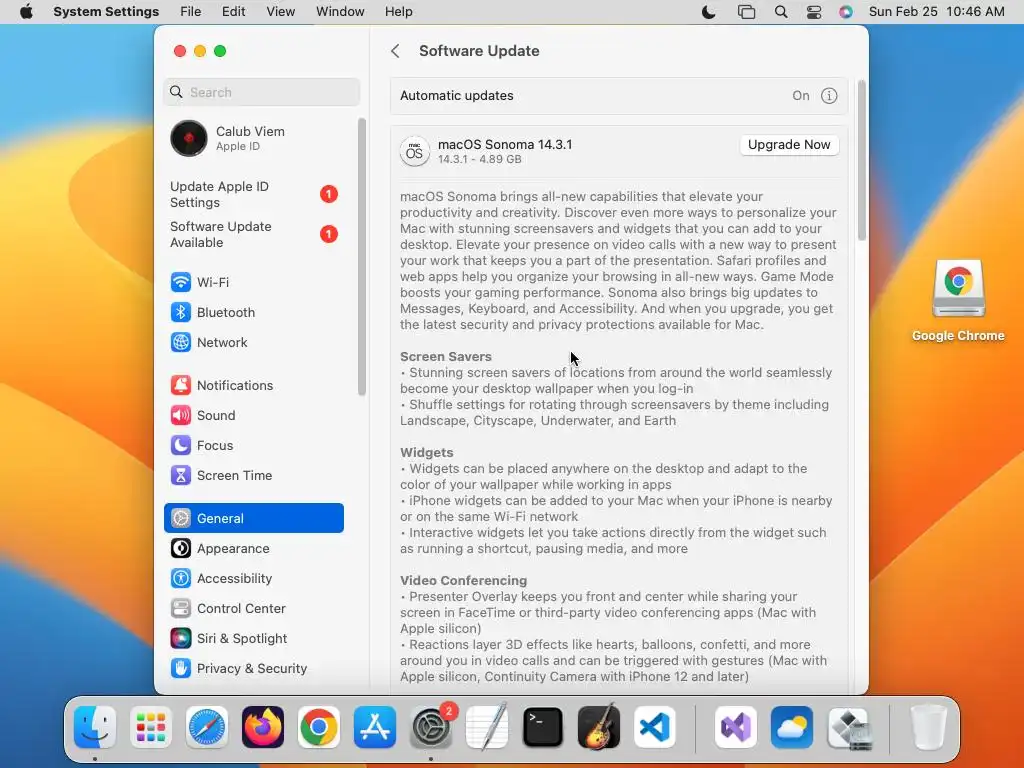1024x768 pixels.
Task: Open the Window menu
Action: (x=340, y=12)
